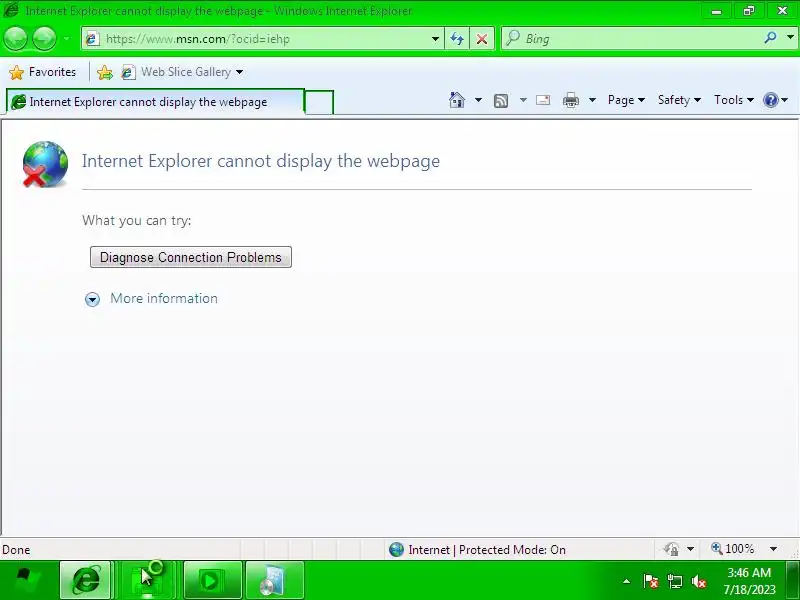This screenshot has width=800, height=600.
Task: Click the Show desktop button strip
Action: pos(792,580)
